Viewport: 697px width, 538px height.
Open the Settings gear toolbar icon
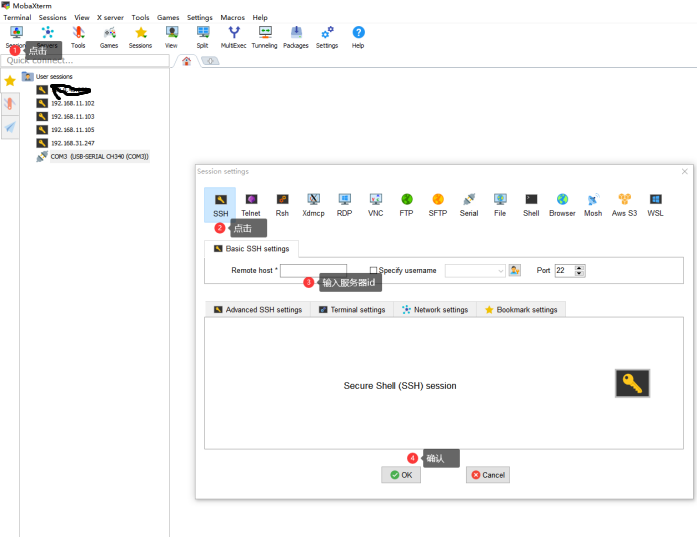pyautogui.click(x=327, y=37)
